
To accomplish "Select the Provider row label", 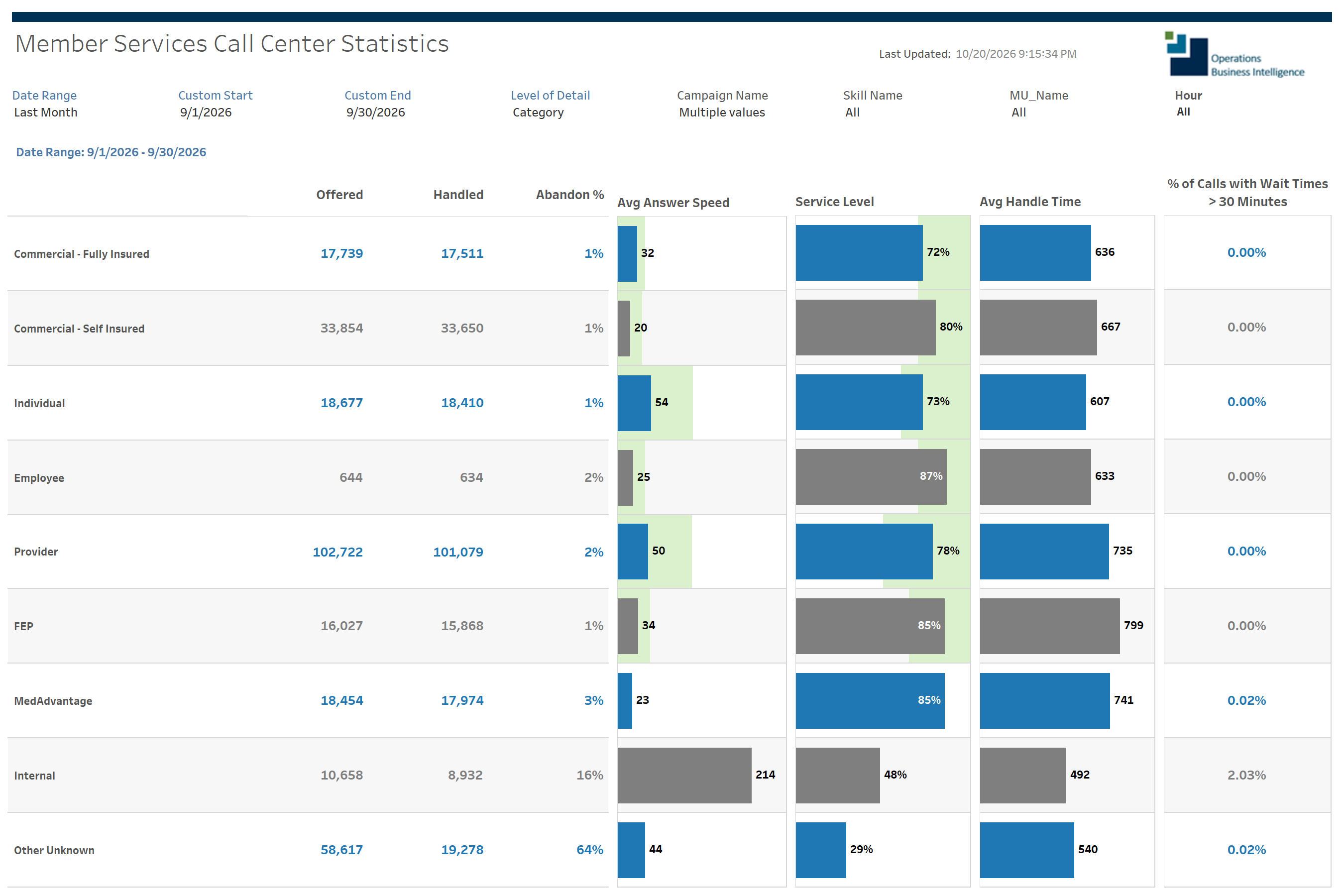I will 36,552.
